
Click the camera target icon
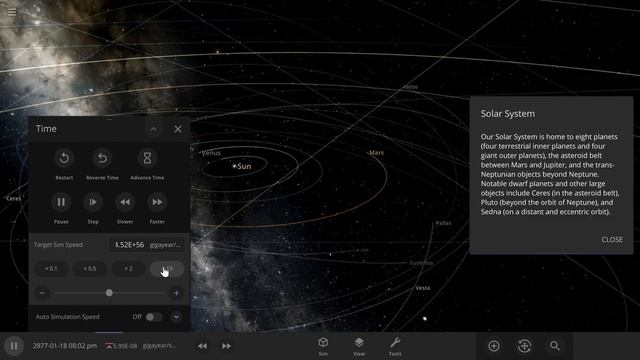(524, 346)
